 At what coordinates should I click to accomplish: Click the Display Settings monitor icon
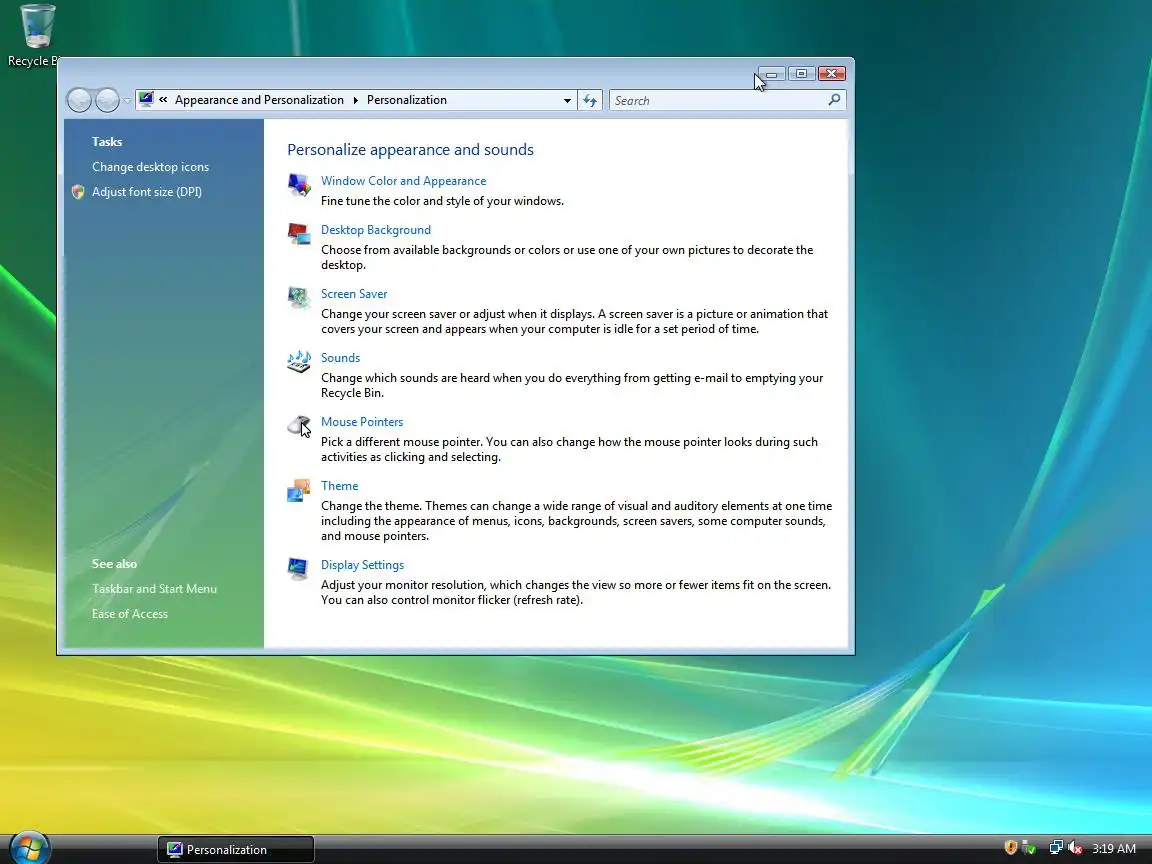[299, 569]
